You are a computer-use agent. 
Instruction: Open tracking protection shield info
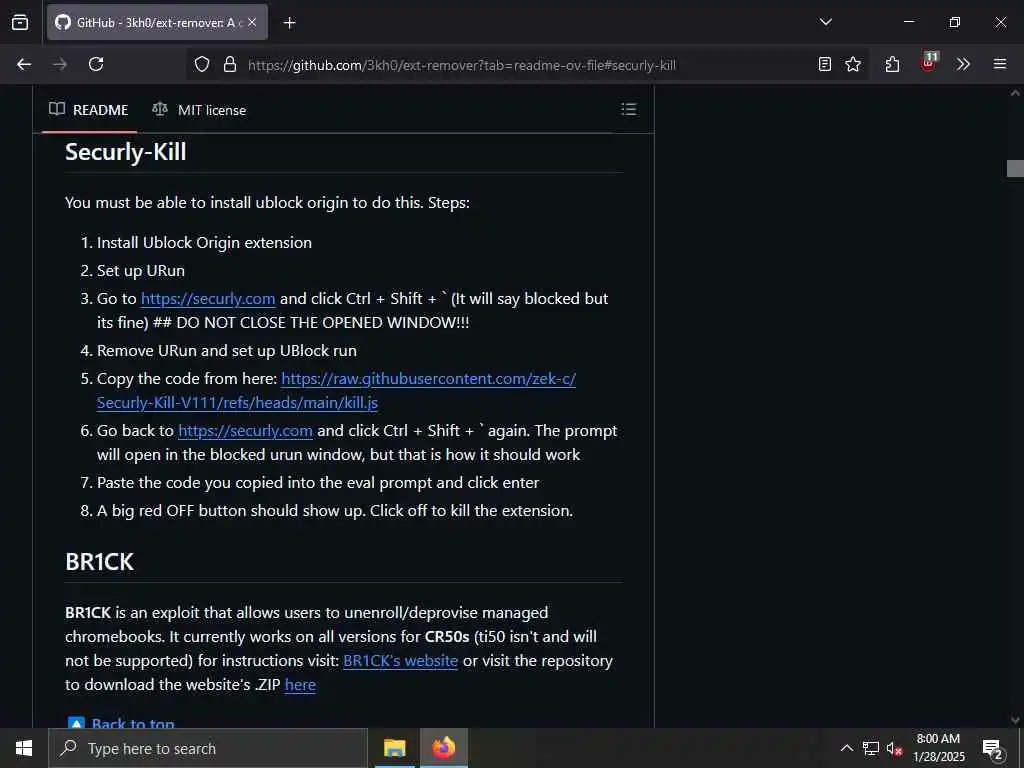[202, 64]
